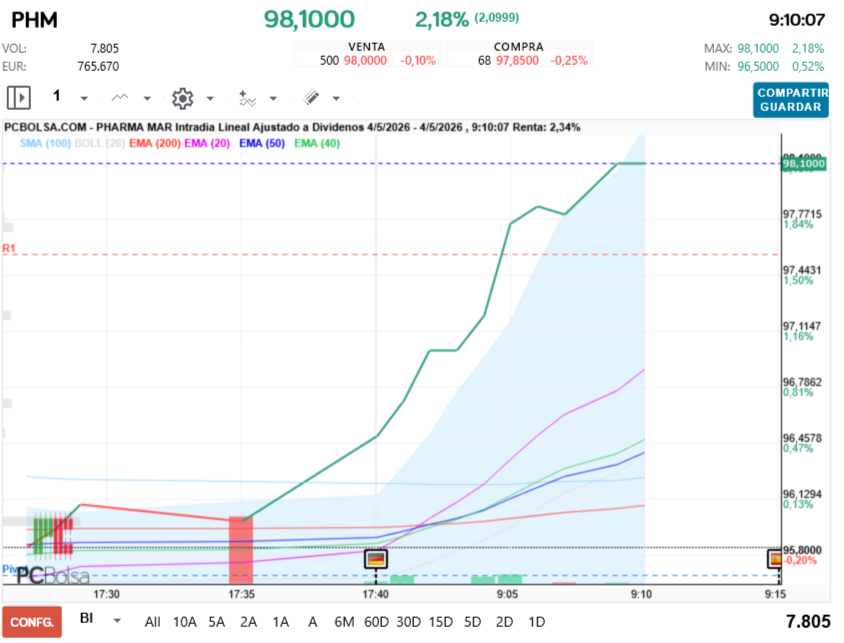
Task: Expand the settings gear dropdown arrow
Action: point(210,98)
